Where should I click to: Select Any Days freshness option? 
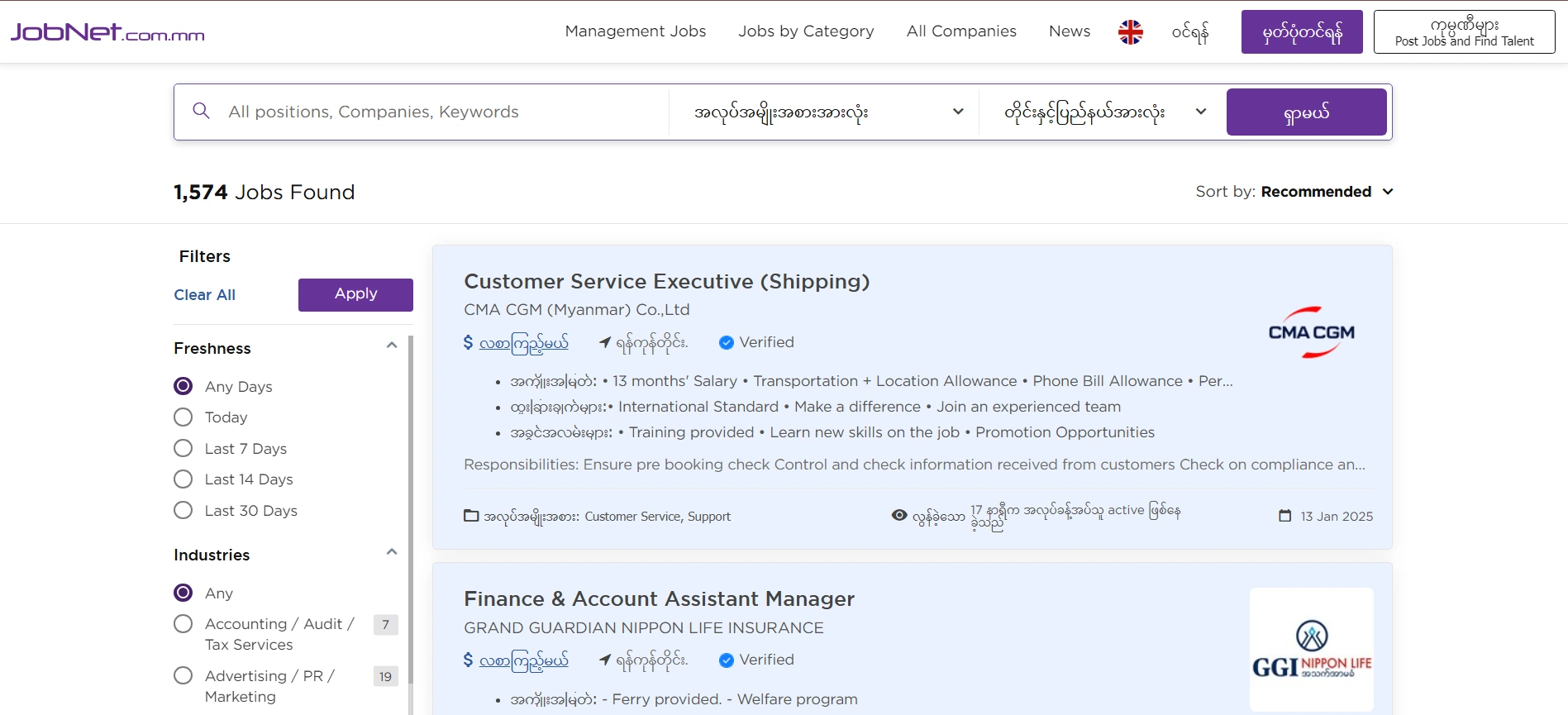pos(183,386)
